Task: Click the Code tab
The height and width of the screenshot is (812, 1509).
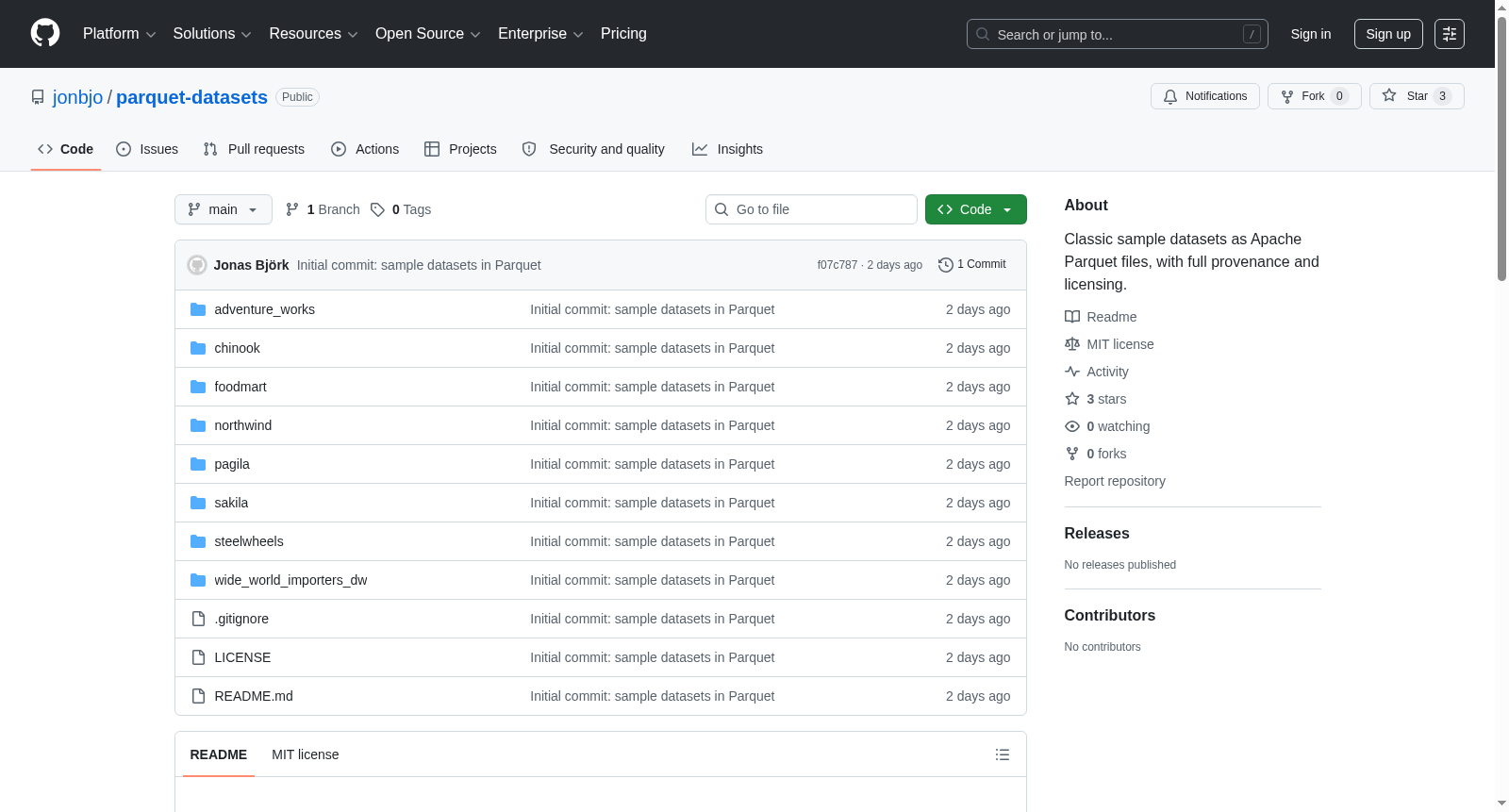Action: pyautogui.click(x=66, y=149)
